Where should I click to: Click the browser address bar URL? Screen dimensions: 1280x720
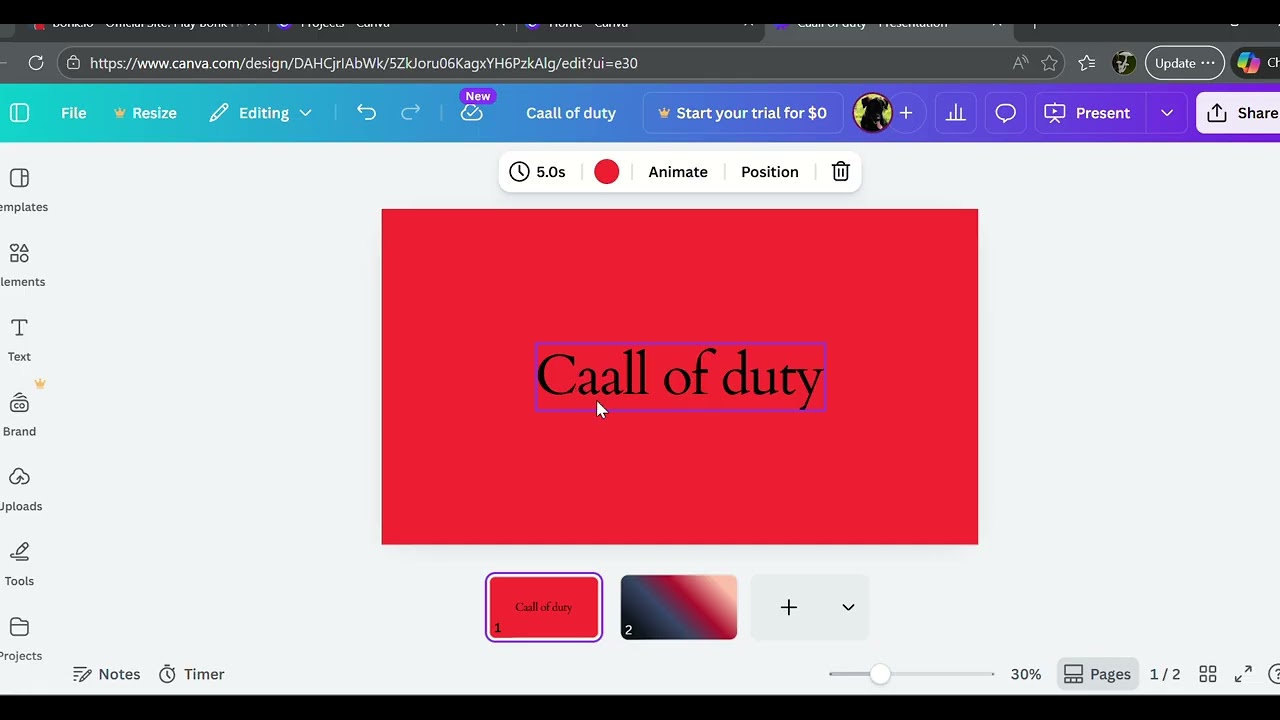364,63
